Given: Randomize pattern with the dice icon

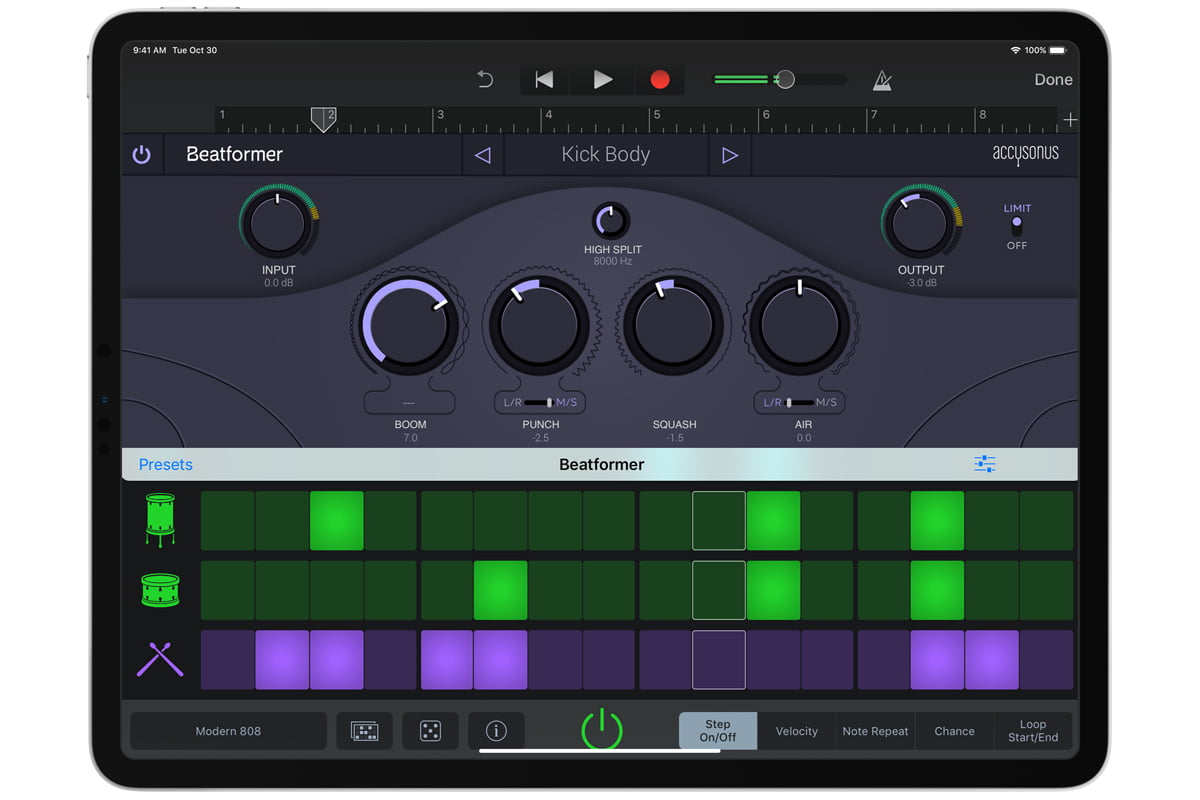Looking at the screenshot, I should pyautogui.click(x=430, y=731).
